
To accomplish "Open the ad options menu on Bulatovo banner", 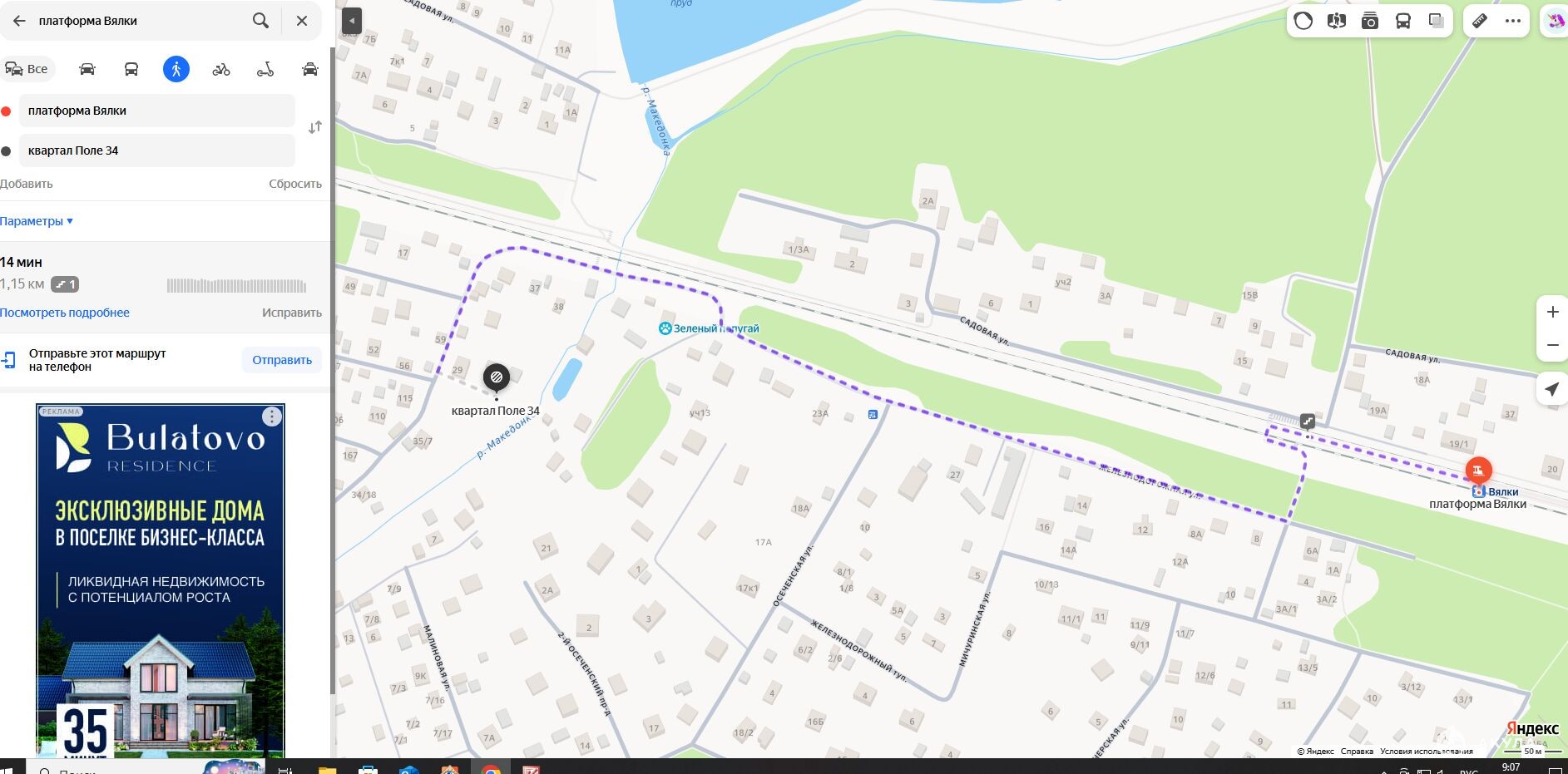I will [271, 417].
